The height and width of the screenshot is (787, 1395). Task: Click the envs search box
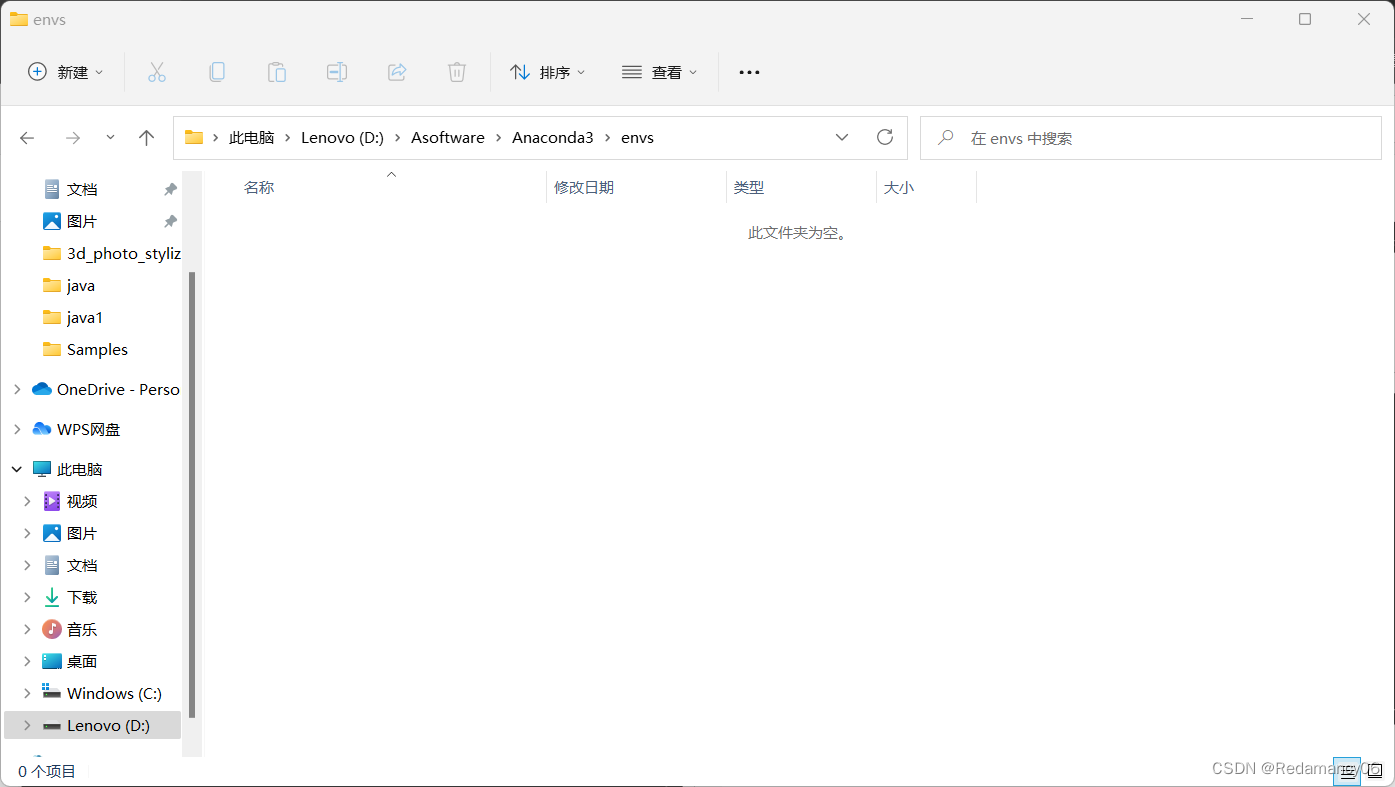[x=1150, y=138]
